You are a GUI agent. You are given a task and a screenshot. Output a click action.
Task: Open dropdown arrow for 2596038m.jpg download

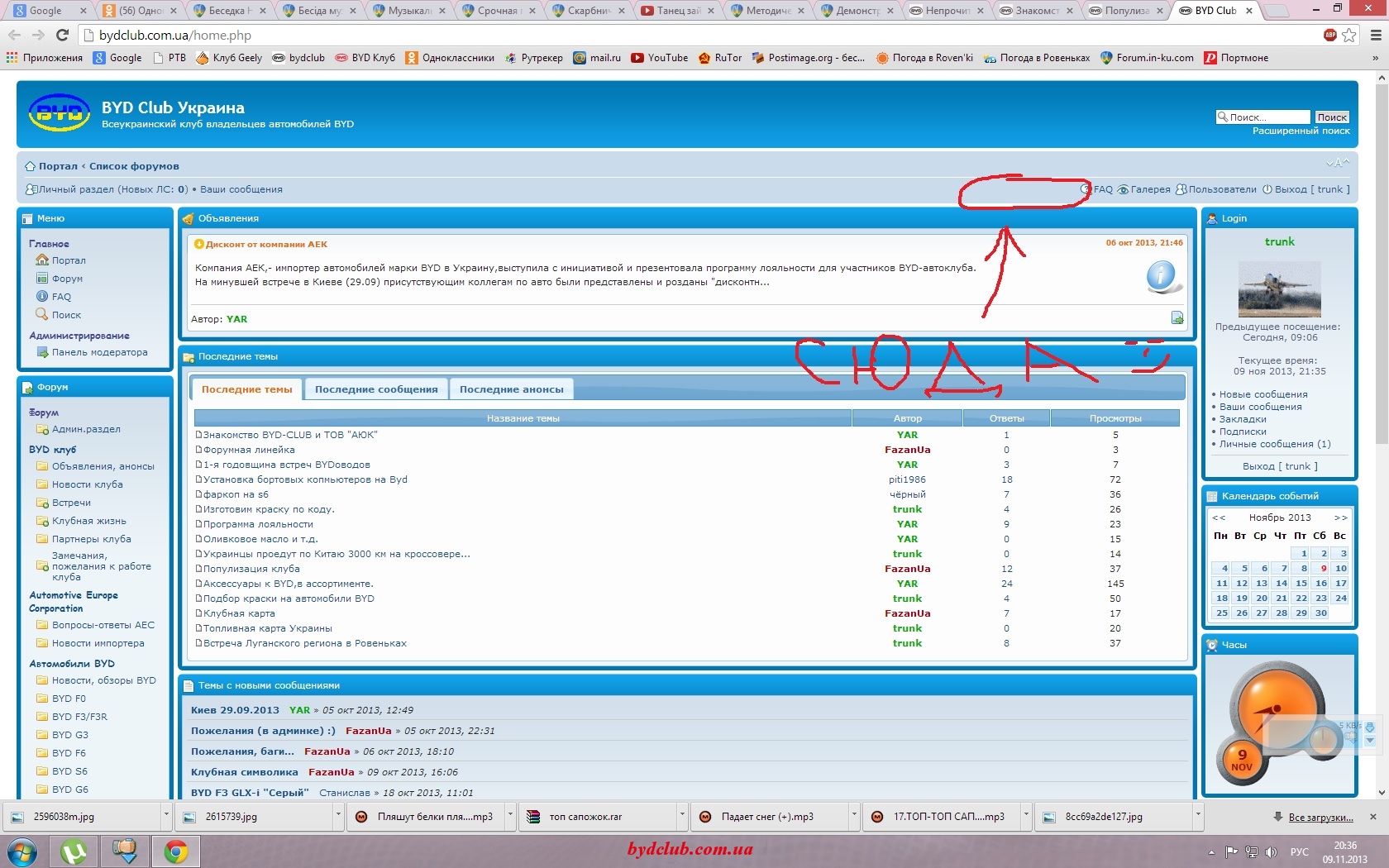(x=166, y=816)
